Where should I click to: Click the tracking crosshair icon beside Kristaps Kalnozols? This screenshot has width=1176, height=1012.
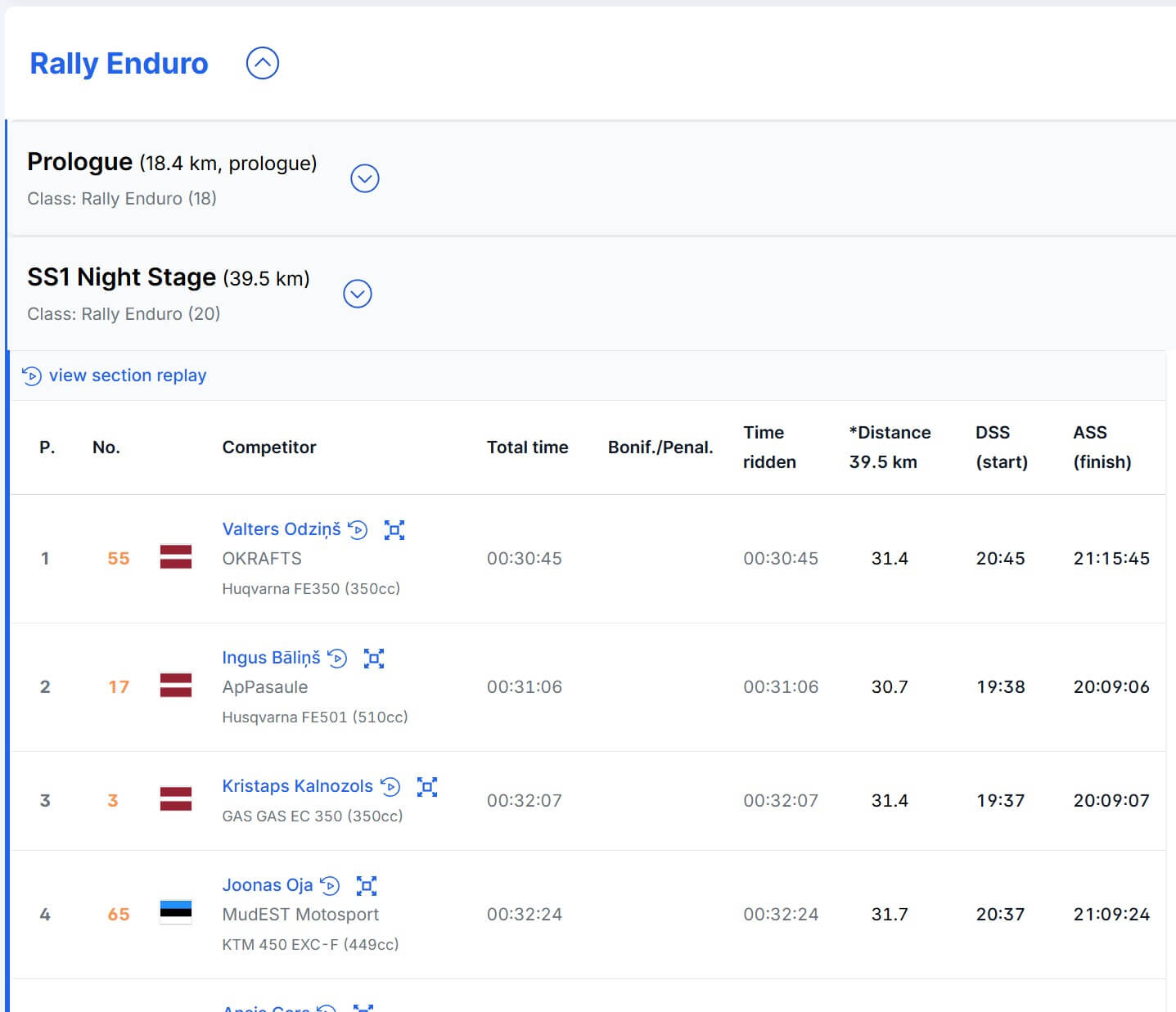pyautogui.click(x=428, y=786)
